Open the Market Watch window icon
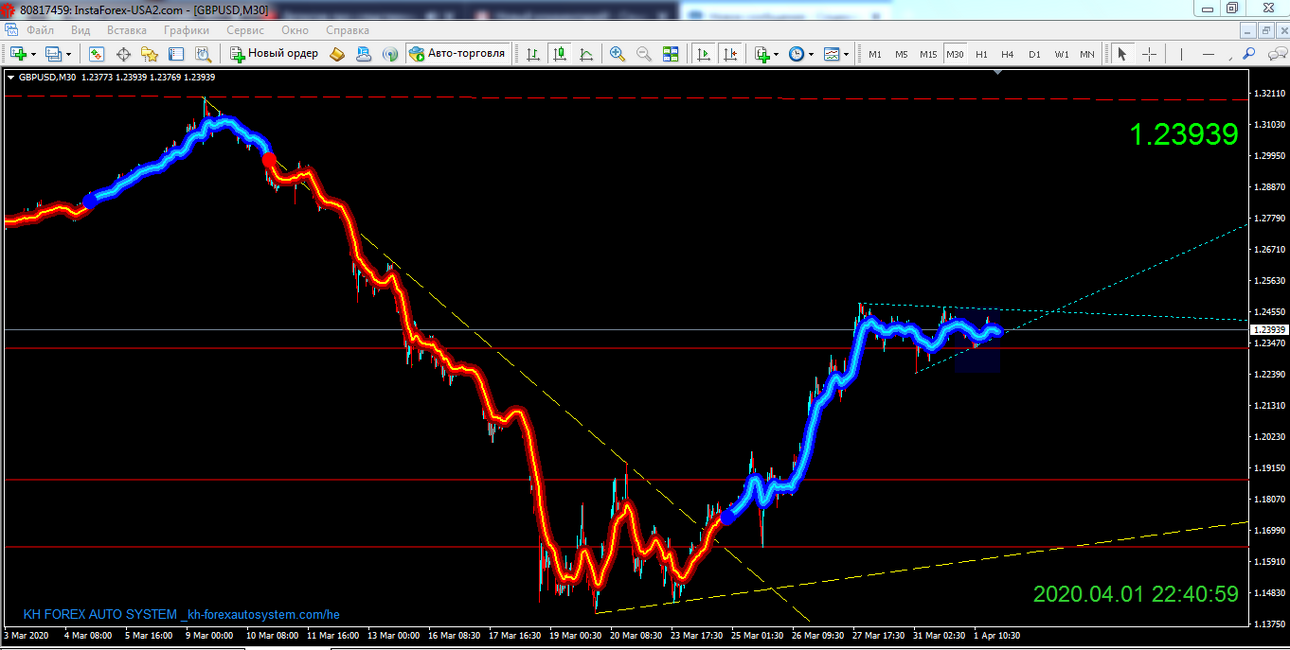 point(98,54)
